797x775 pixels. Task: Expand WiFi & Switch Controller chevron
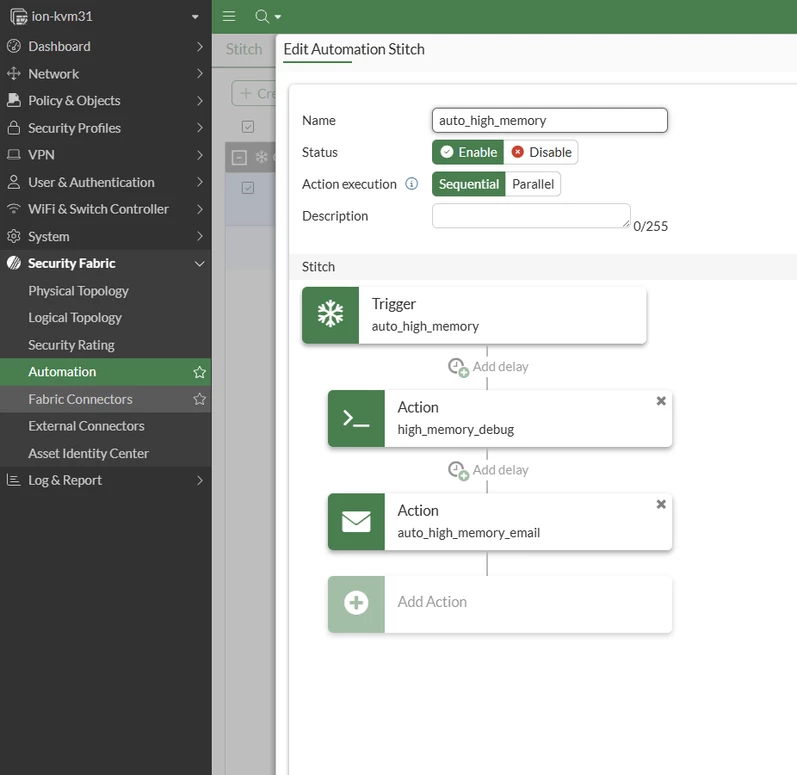200,209
